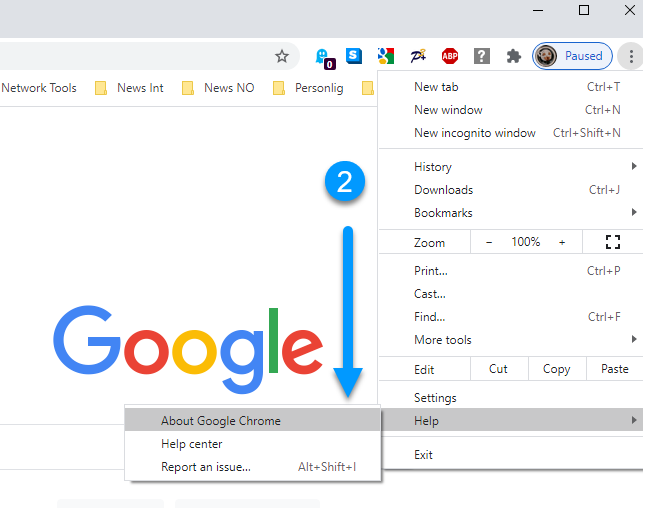
Task: Expand the More tools submenu
Action: point(511,340)
